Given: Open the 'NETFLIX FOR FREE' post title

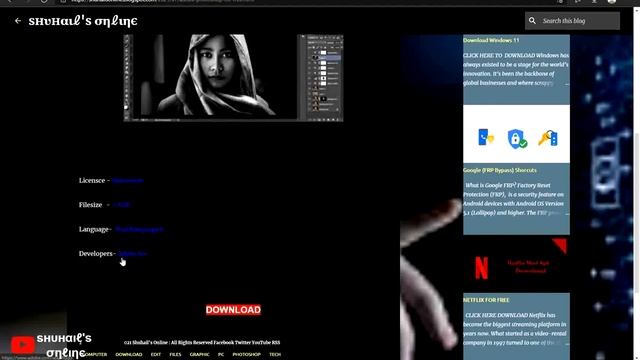Looking at the screenshot, I should 486,300.
